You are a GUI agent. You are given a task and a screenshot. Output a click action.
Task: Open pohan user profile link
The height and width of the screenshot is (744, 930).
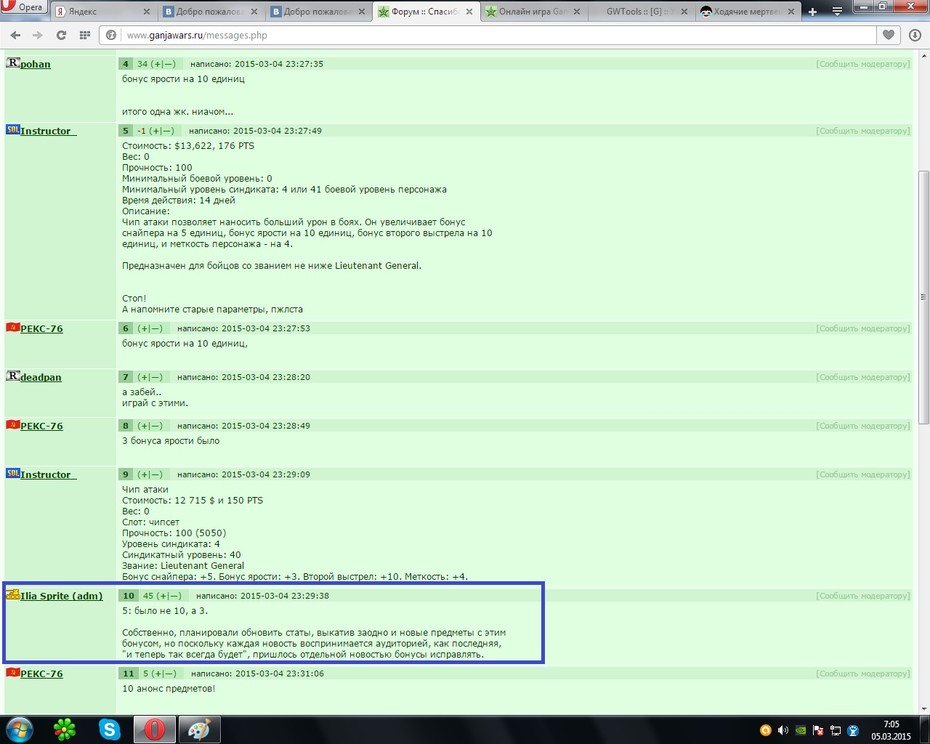(35, 64)
